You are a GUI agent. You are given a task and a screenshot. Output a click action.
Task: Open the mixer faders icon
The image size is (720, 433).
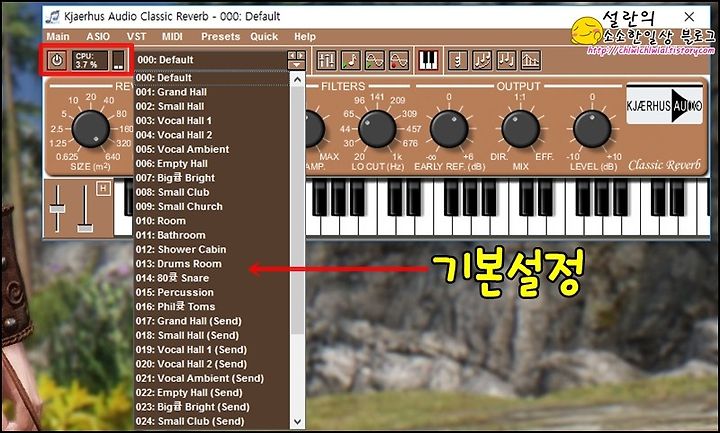[326, 60]
